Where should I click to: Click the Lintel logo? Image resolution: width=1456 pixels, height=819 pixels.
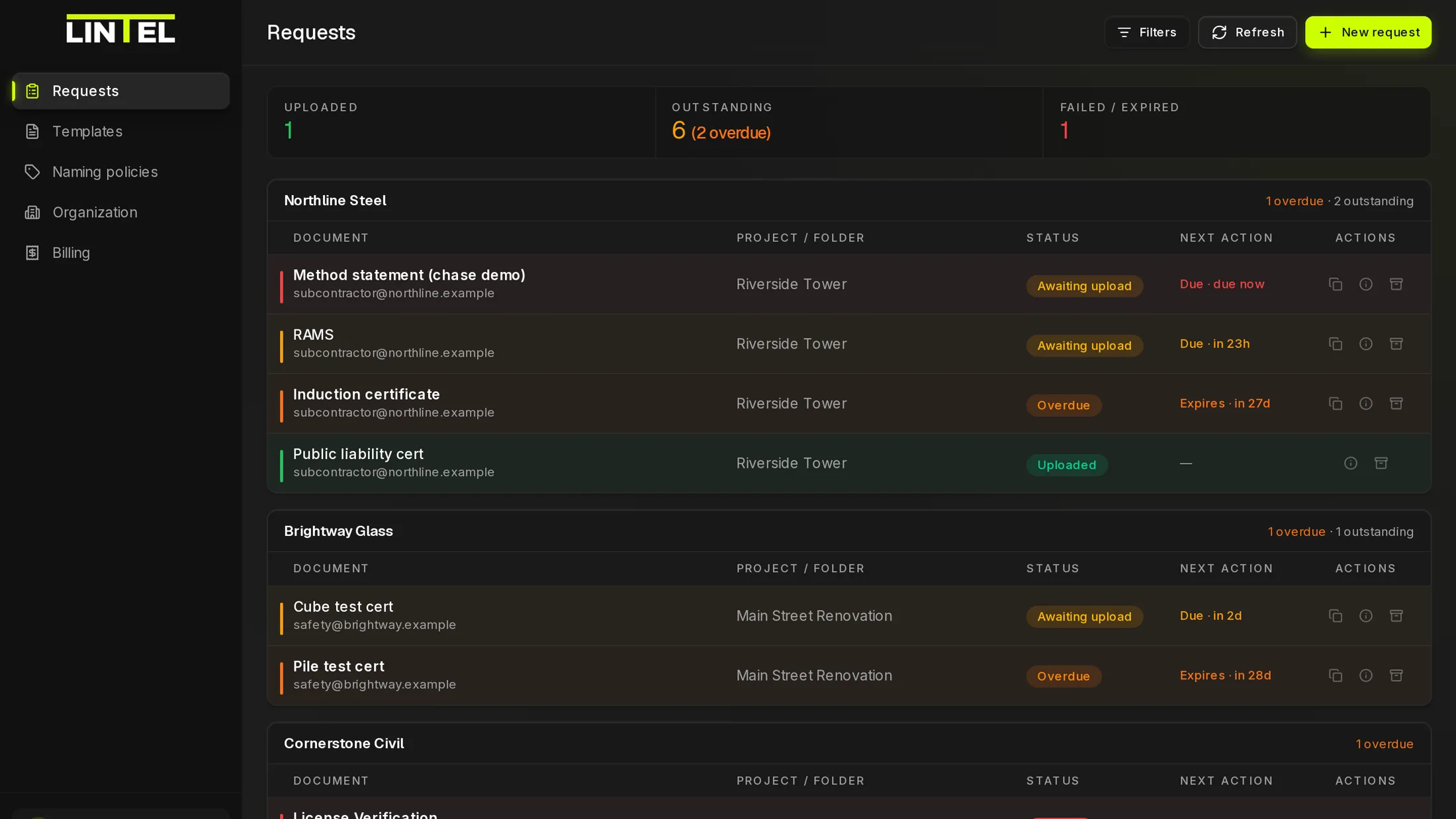click(x=120, y=28)
